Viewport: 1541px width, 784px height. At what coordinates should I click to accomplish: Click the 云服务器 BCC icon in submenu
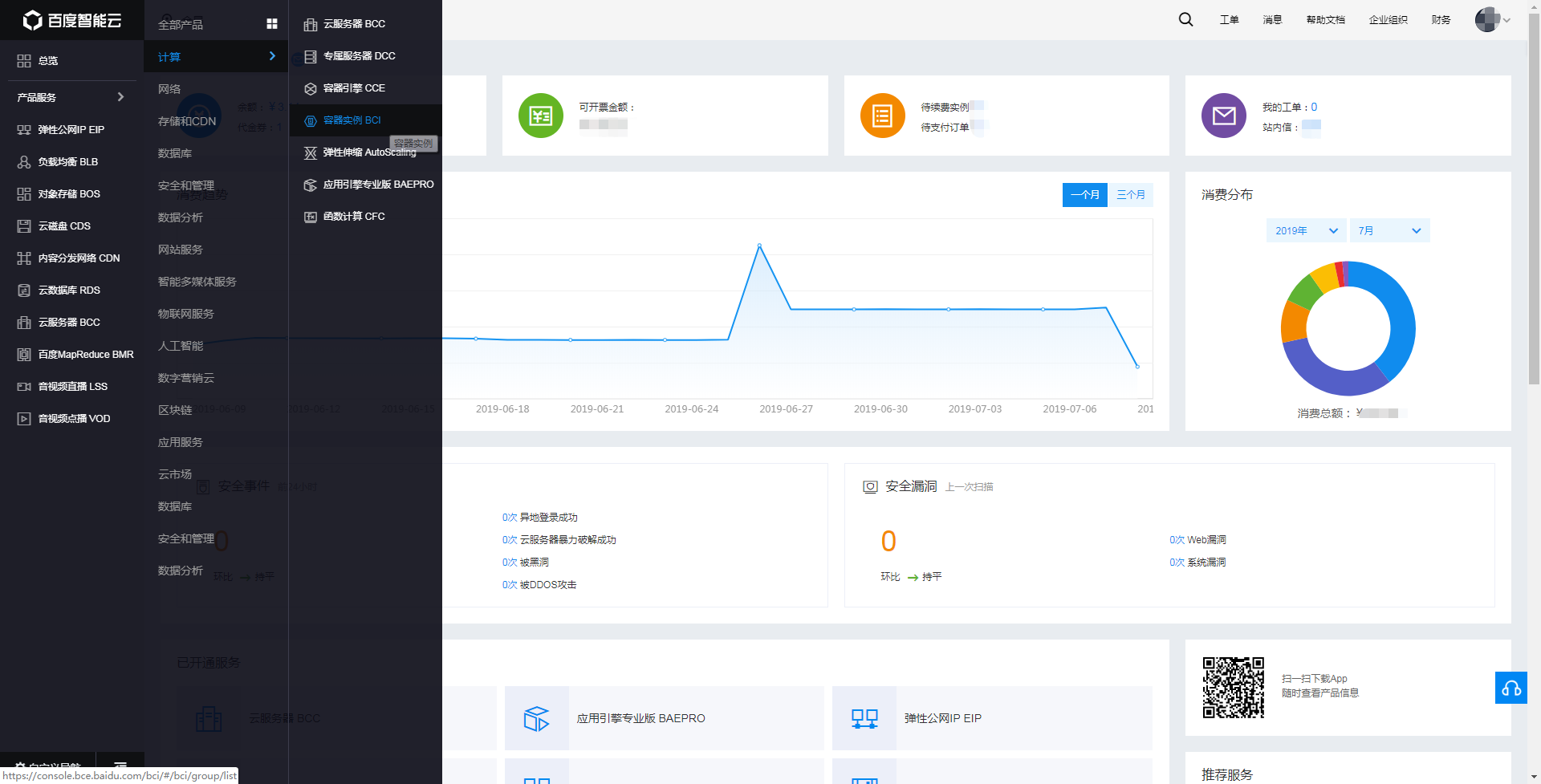(x=311, y=24)
